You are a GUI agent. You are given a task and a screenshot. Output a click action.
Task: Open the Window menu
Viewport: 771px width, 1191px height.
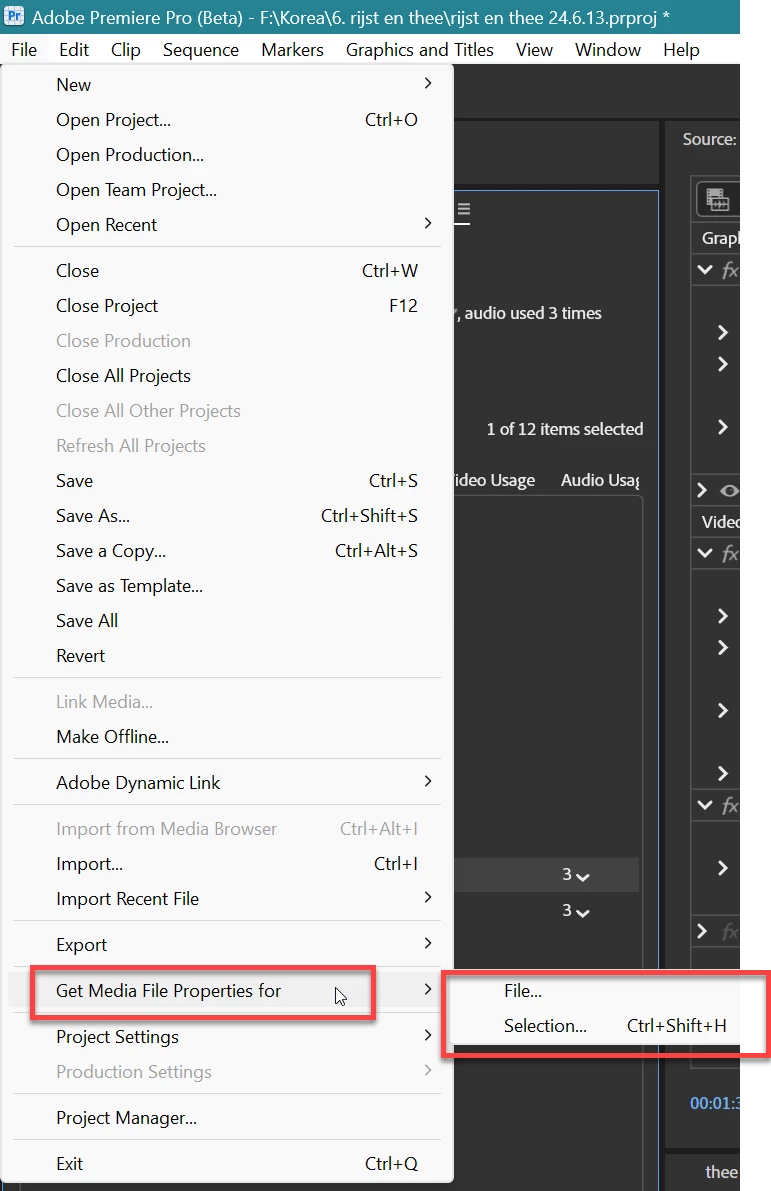tap(608, 50)
